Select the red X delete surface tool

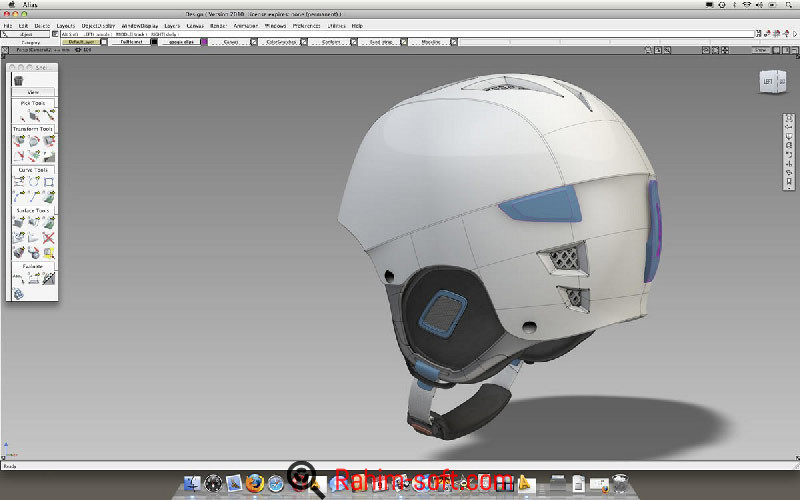click(48, 238)
